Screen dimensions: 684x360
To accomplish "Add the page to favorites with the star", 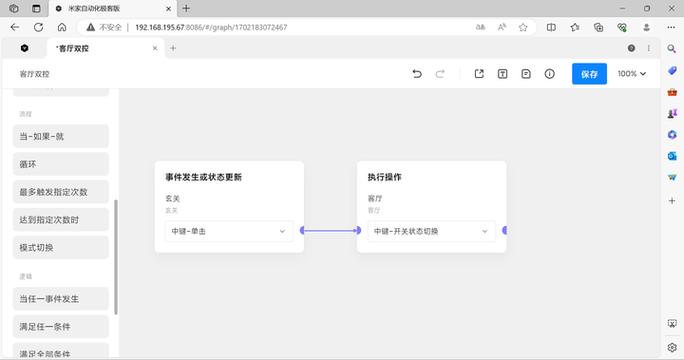I will pyautogui.click(x=523, y=27).
